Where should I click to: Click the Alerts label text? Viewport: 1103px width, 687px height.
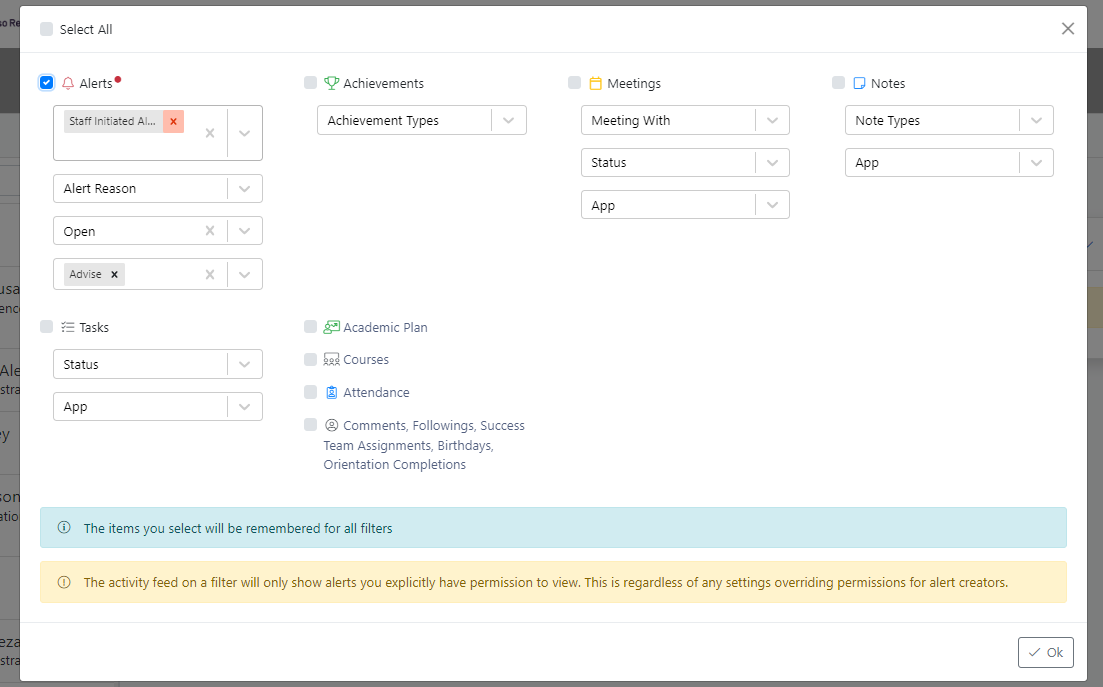(x=96, y=84)
